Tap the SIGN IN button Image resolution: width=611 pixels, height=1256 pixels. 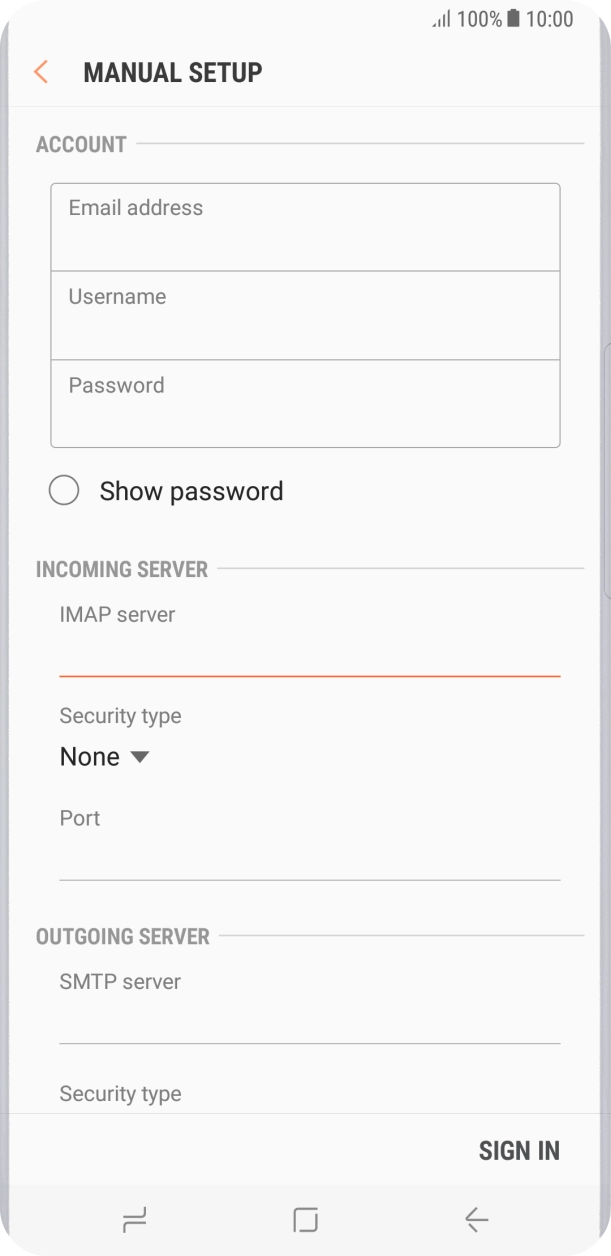(519, 1150)
